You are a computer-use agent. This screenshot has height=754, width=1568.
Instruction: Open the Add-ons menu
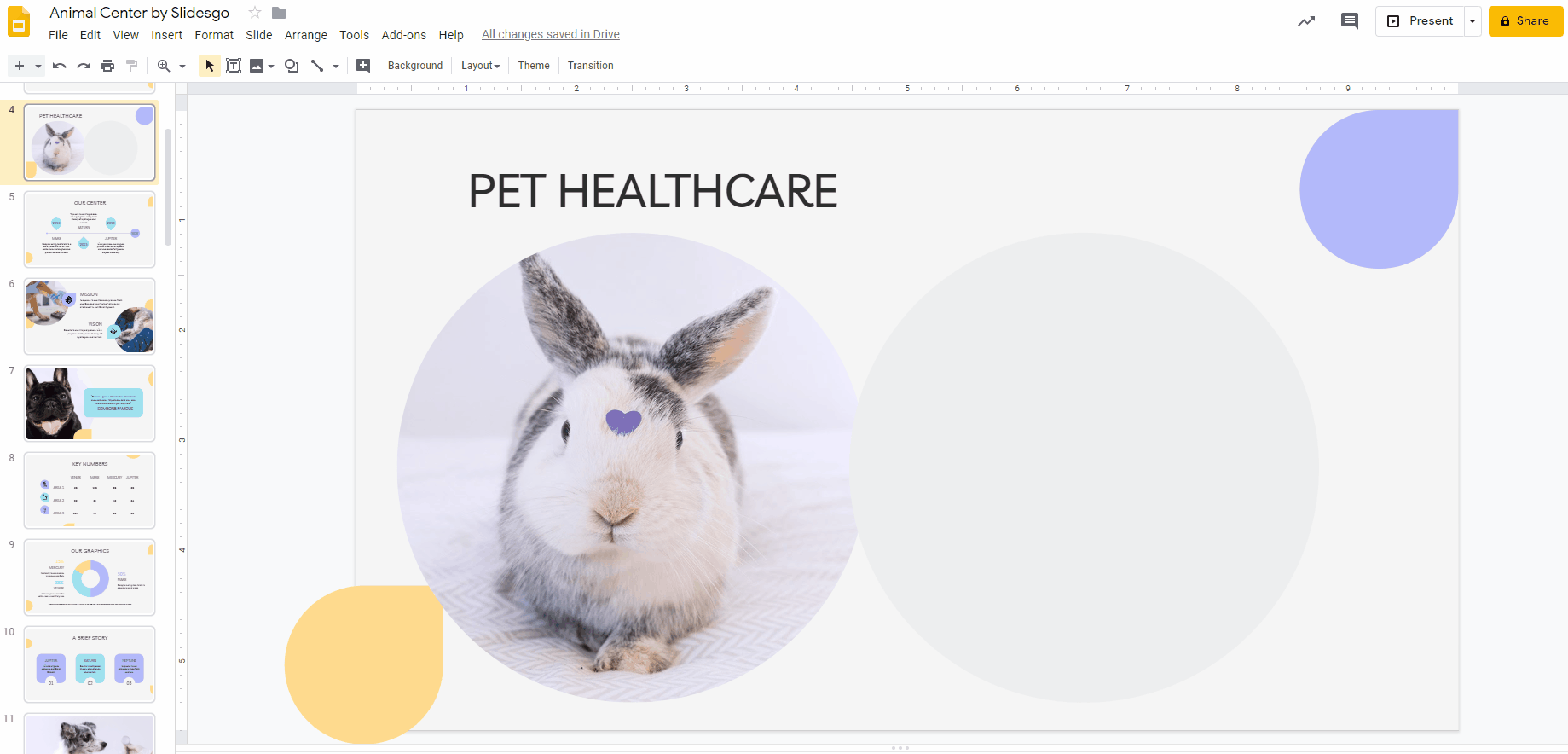(404, 35)
